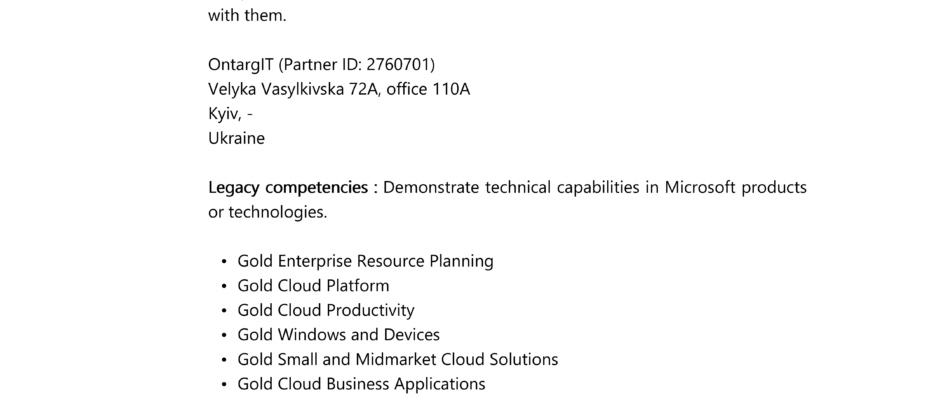Screen dimensions: 940x400
Task: Click the bullet before Gold Enterprise Resource Planning
Action: click(x=224, y=261)
